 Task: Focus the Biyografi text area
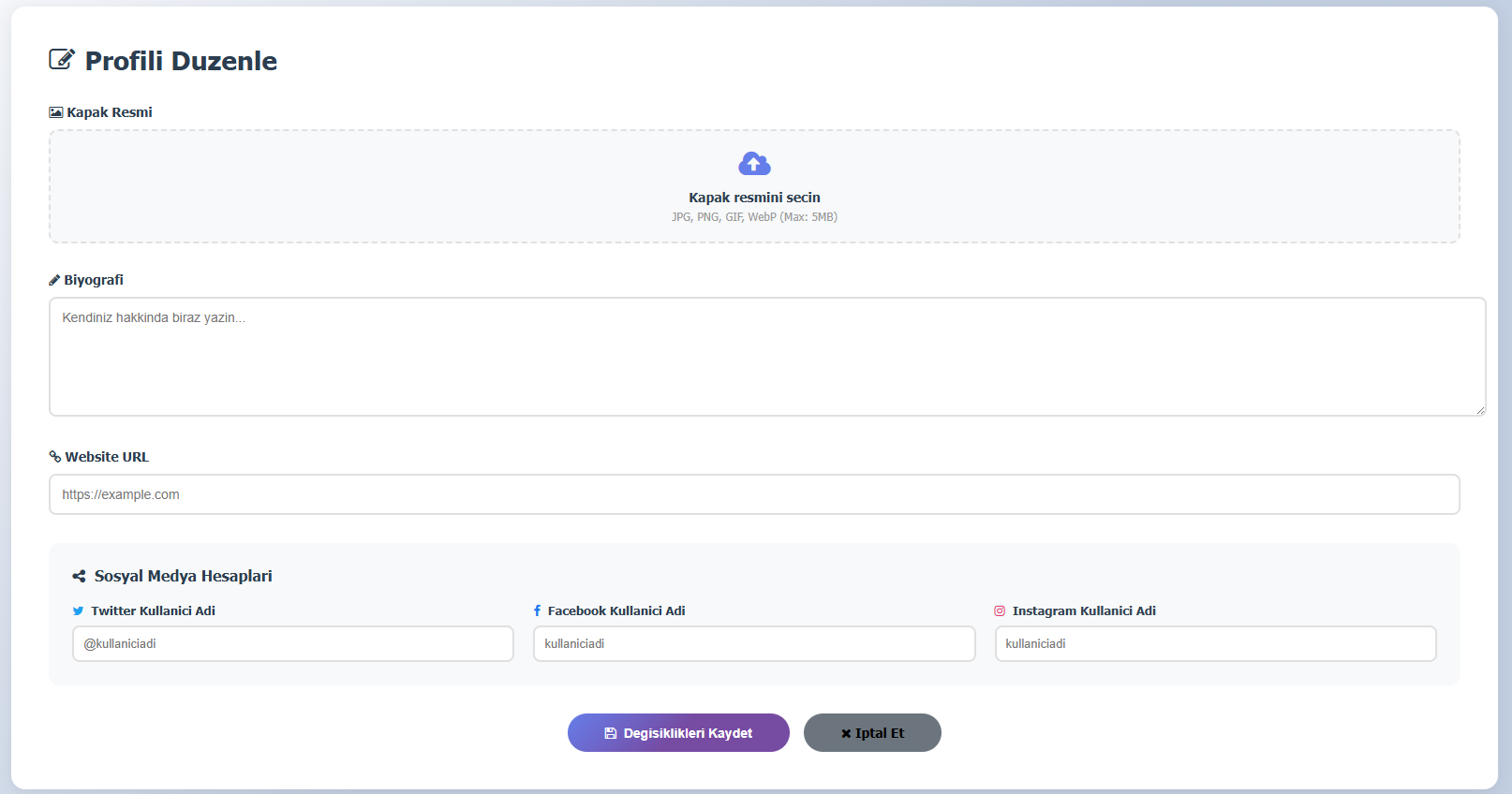point(767,357)
